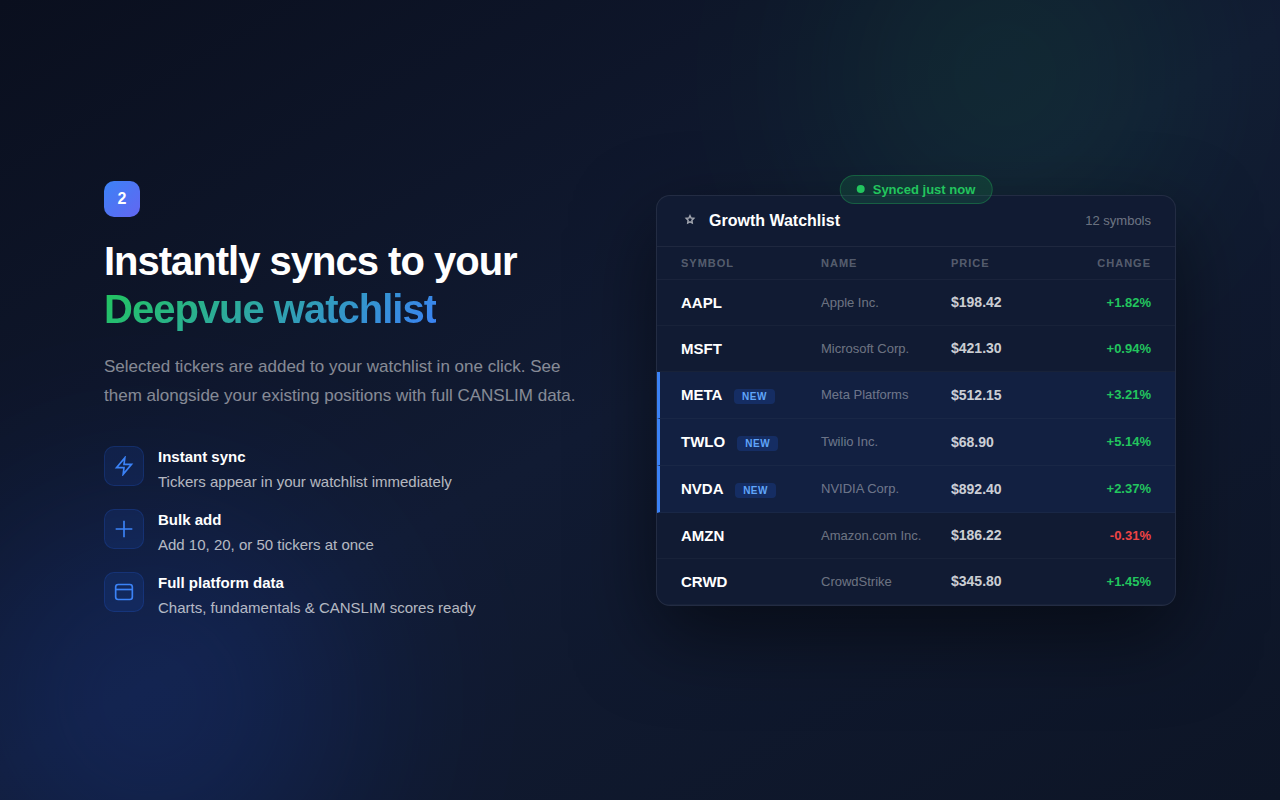Select the CRWD ticker symbol

(x=704, y=581)
